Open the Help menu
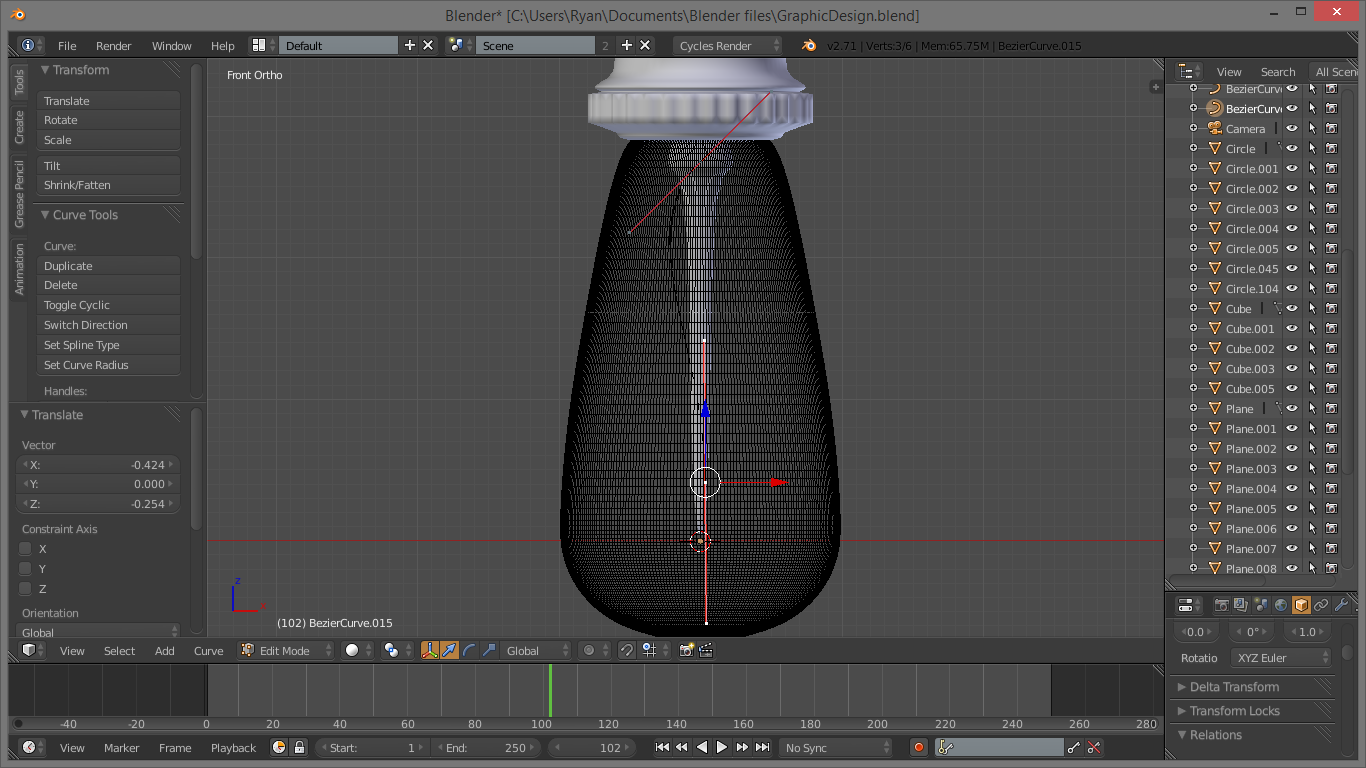Image resolution: width=1366 pixels, height=768 pixels. coord(223,46)
